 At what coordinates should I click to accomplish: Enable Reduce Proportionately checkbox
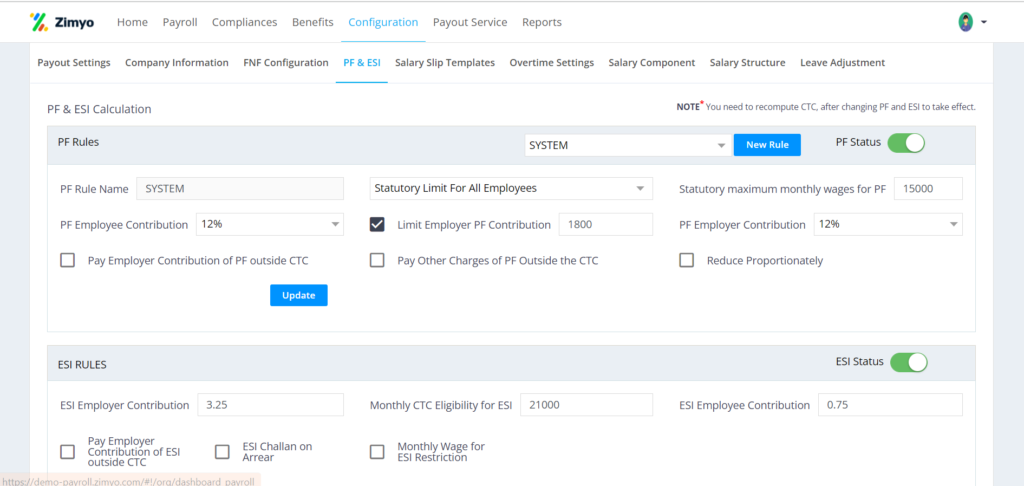[686, 261]
